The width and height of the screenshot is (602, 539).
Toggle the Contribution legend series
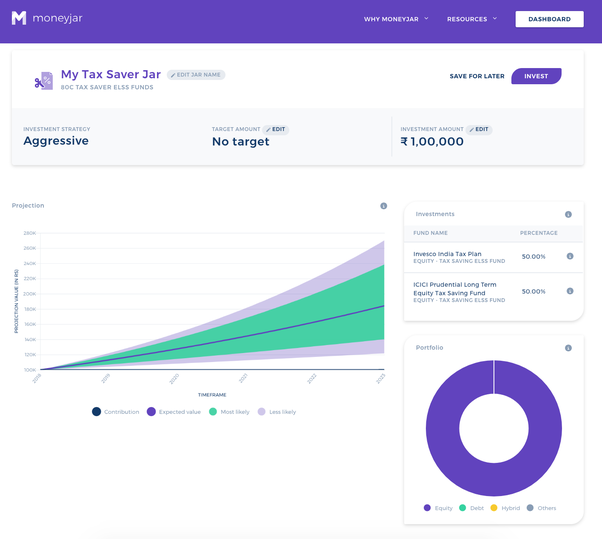click(x=116, y=411)
